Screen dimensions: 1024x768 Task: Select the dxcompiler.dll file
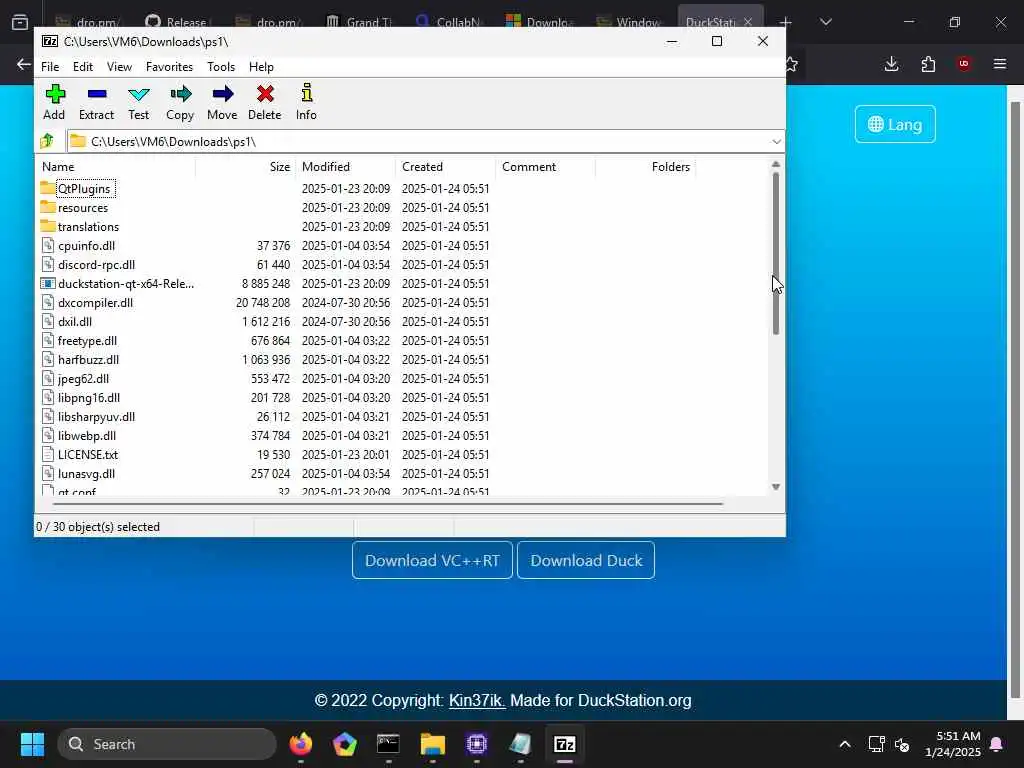[x=95, y=302]
